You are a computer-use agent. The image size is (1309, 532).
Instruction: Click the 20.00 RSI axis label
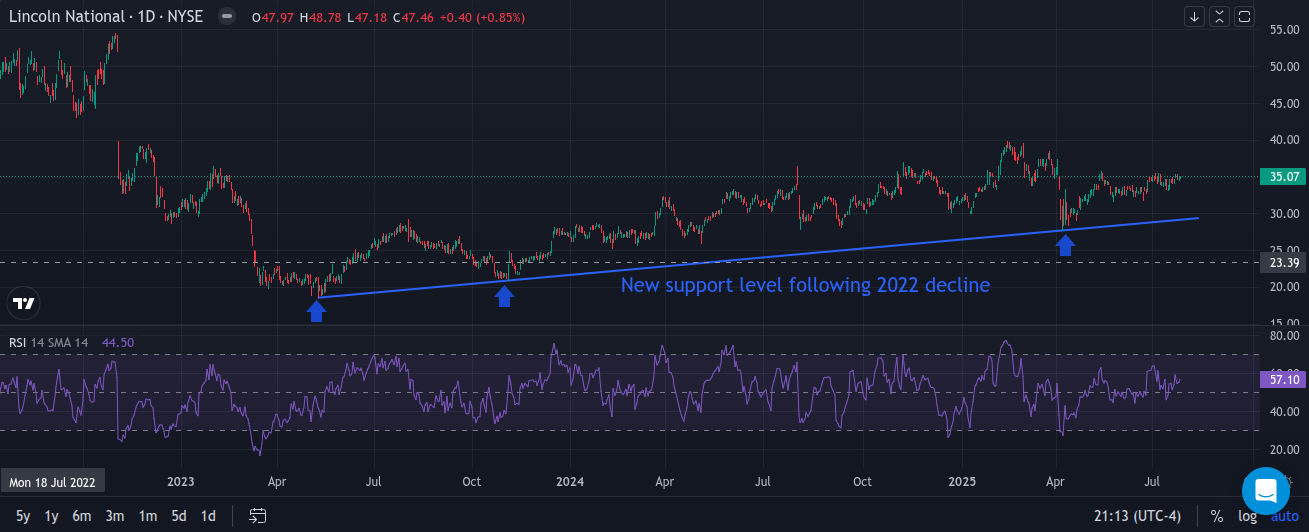1285,450
